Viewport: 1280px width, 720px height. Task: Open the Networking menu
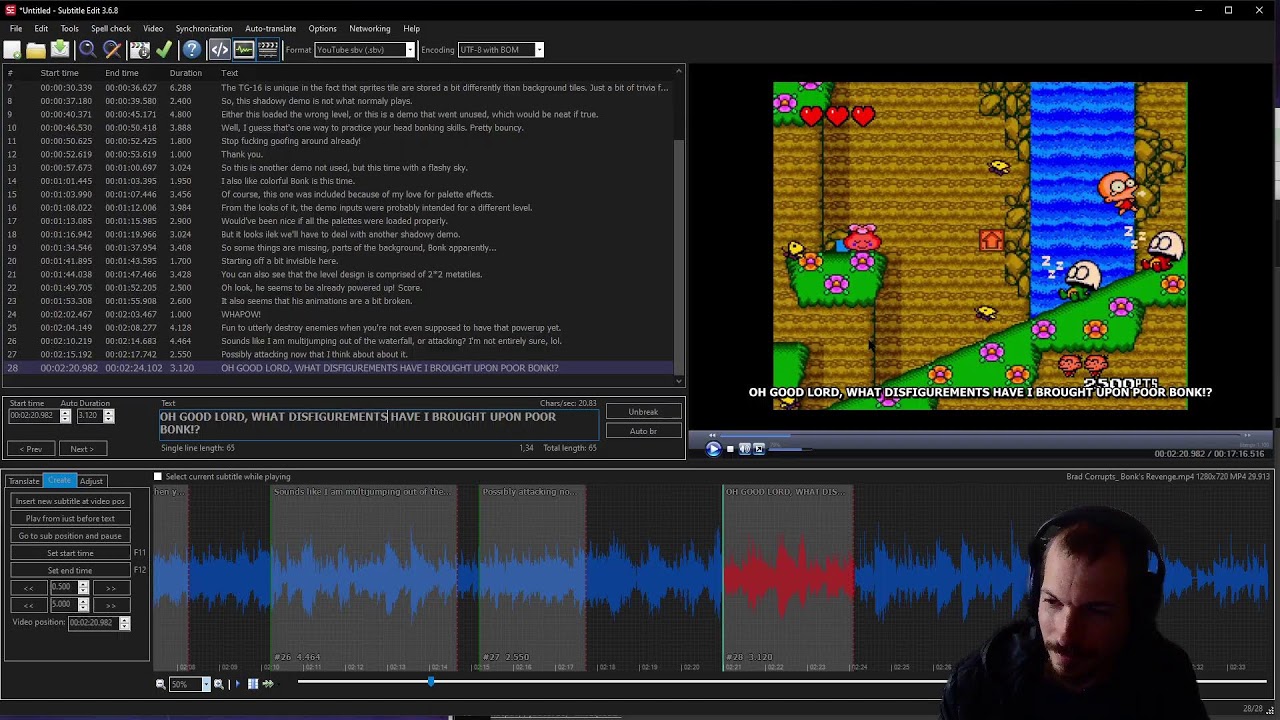click(370, 29)
